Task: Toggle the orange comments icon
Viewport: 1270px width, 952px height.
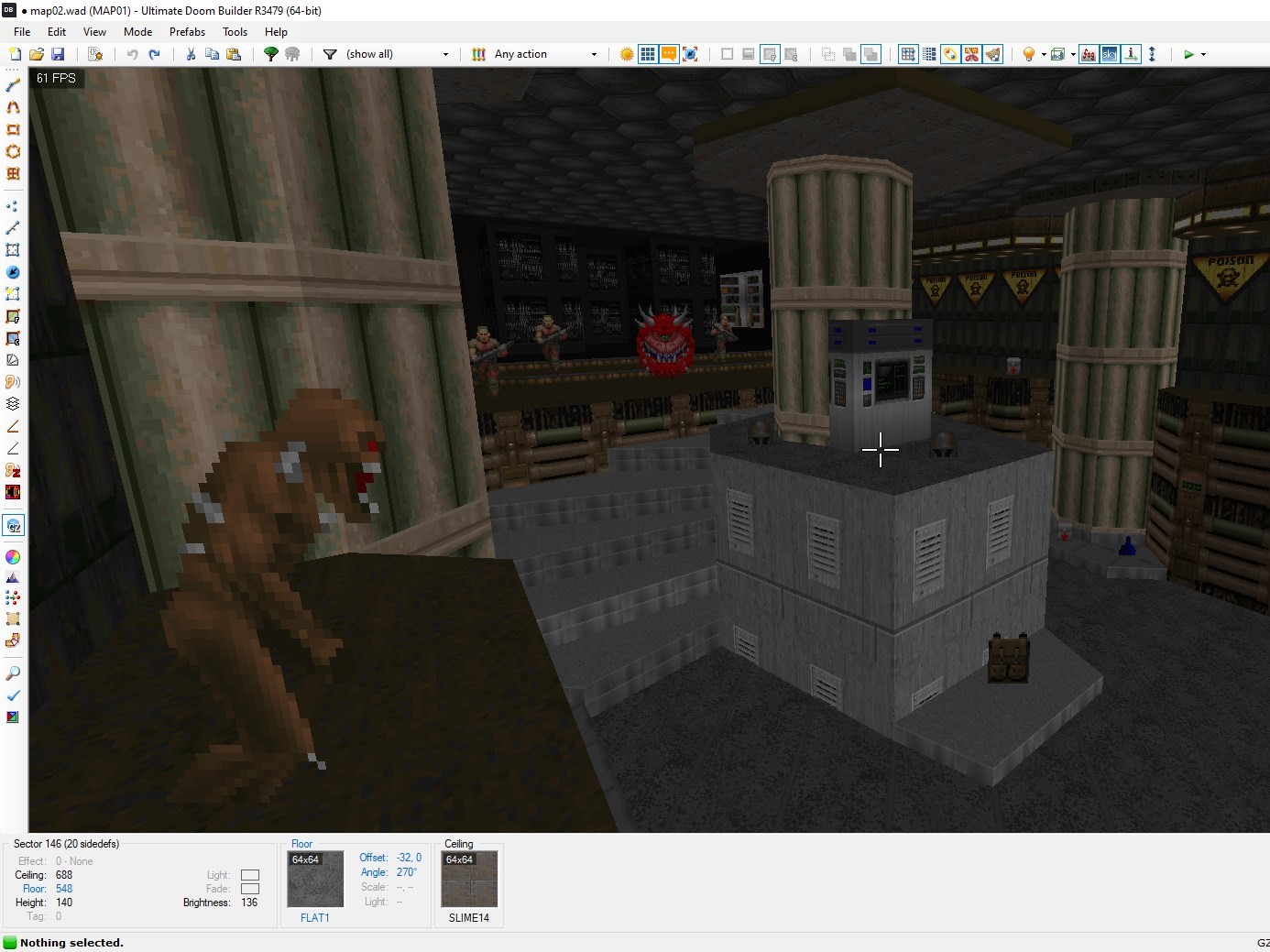Action: tap(669, 54)
